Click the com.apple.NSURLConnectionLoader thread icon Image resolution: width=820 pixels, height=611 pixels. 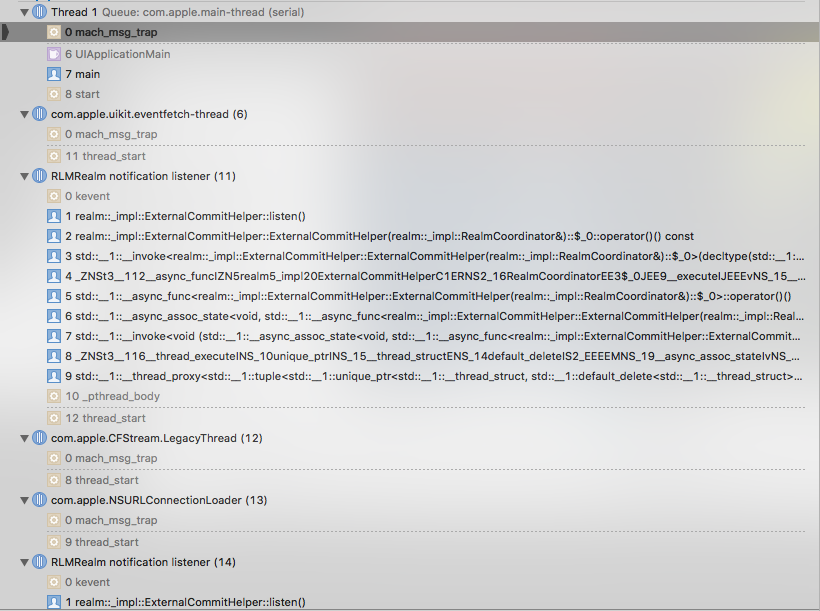[37, 500]
